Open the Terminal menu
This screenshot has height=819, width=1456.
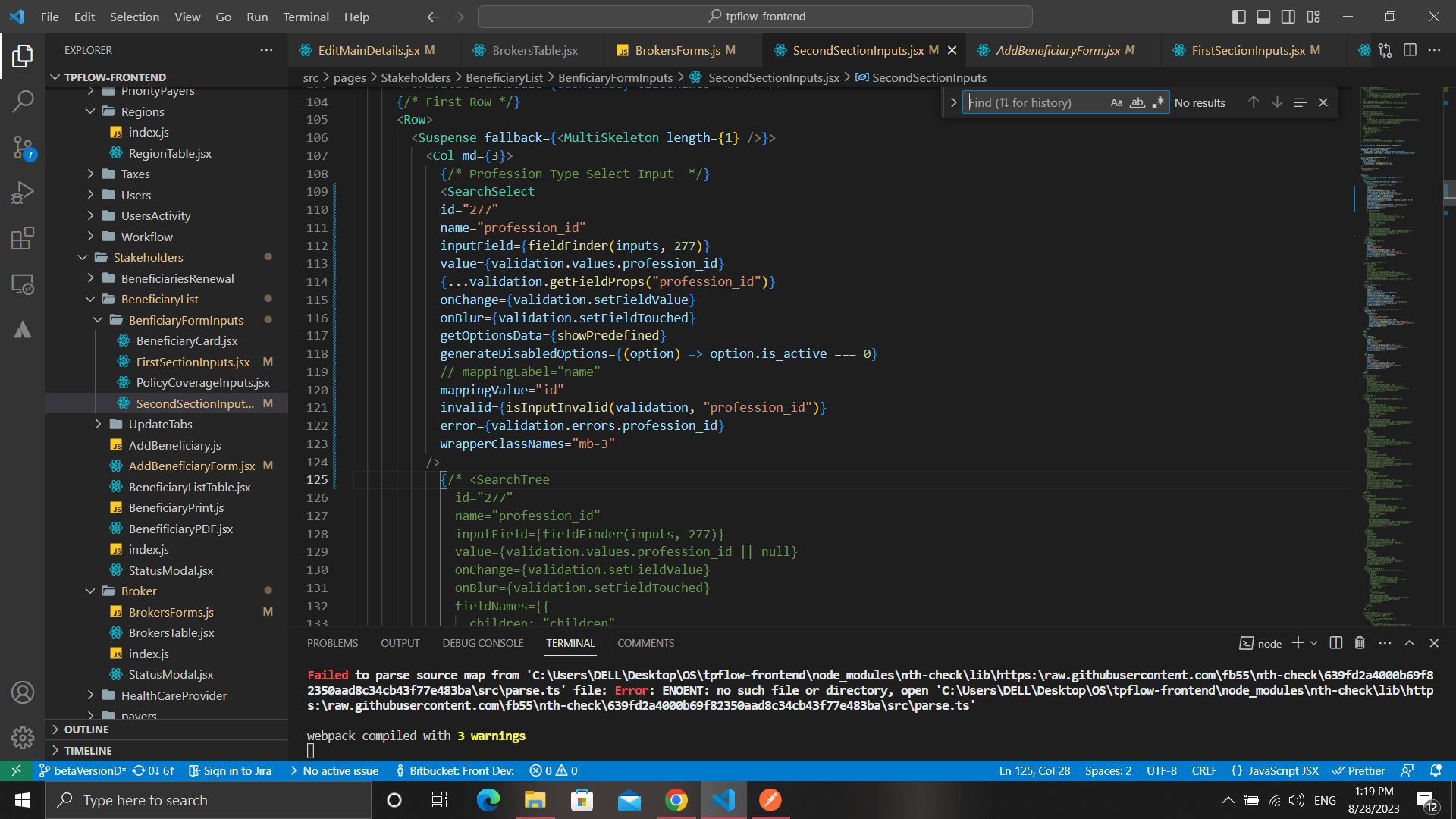click(x=306, y=17)
